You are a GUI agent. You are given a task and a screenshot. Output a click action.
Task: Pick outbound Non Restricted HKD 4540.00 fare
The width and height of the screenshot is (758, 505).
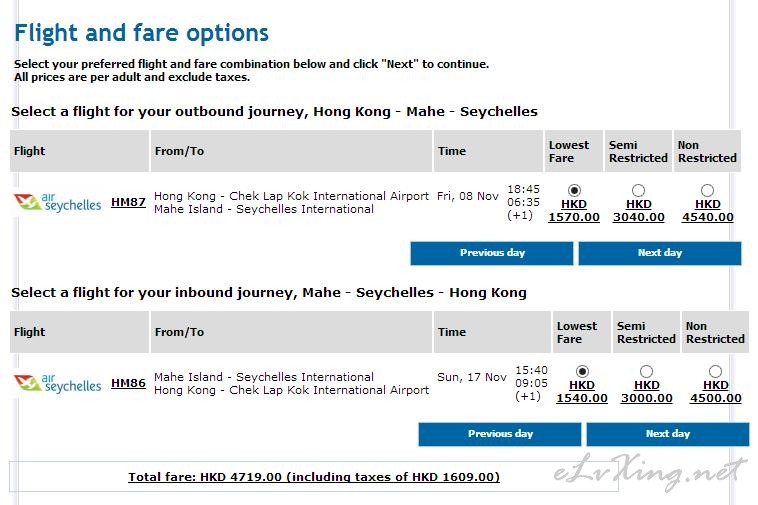(x=707, y=190)
